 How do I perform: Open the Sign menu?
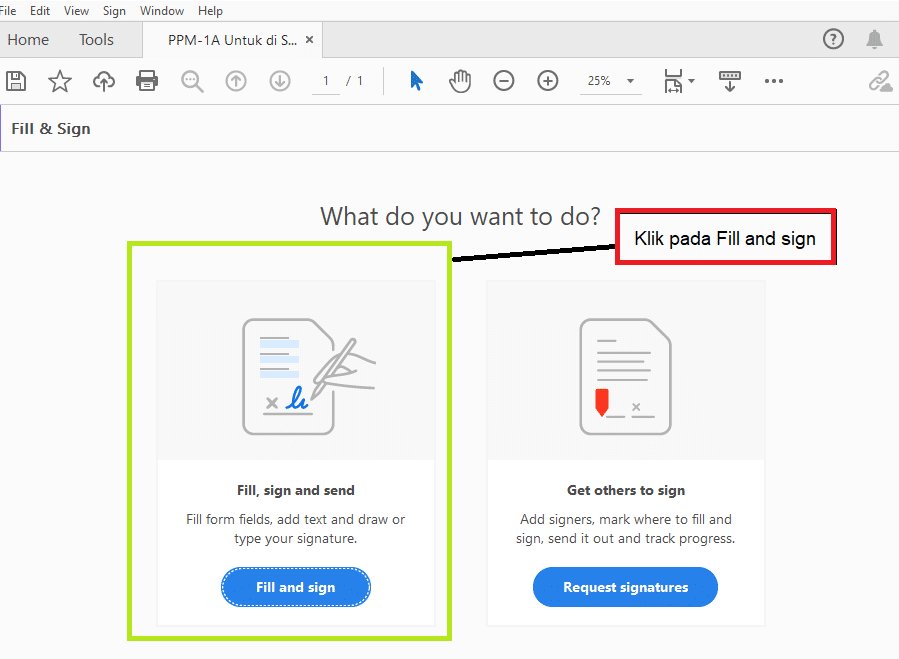tap(113, 11)
